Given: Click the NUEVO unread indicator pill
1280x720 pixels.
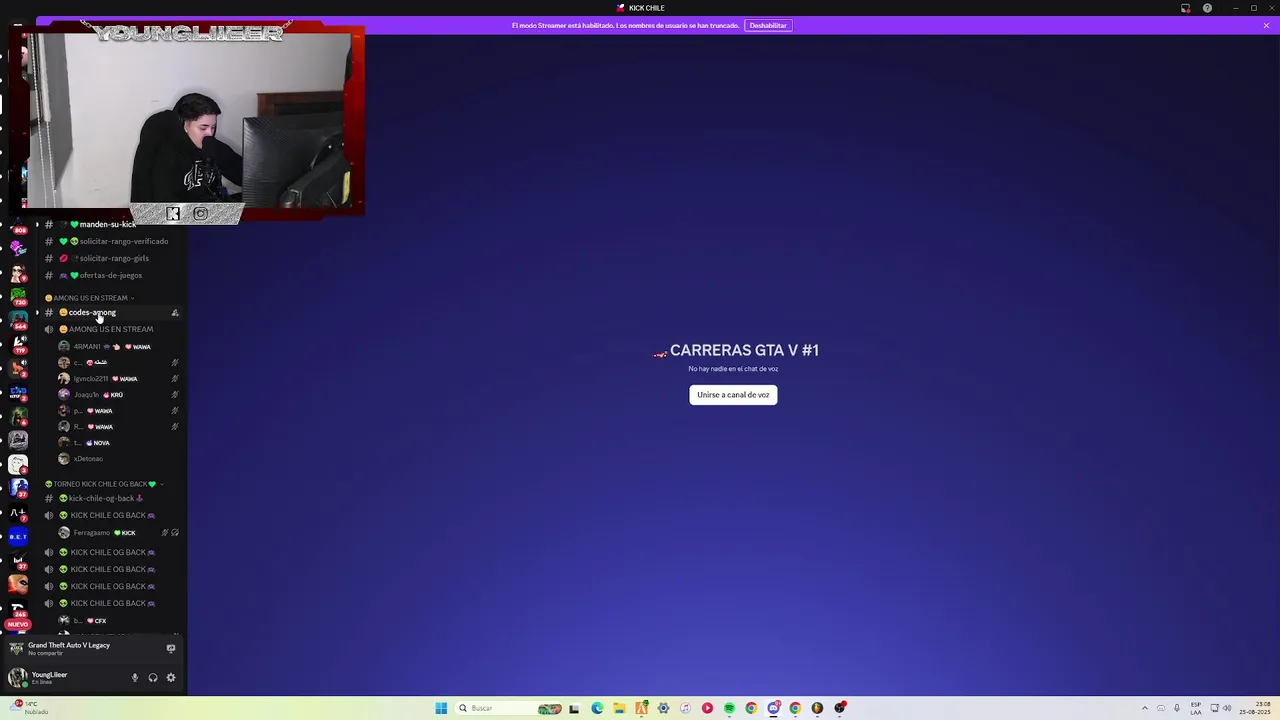Looking at the screenshot, I should (x=17, y=624).
